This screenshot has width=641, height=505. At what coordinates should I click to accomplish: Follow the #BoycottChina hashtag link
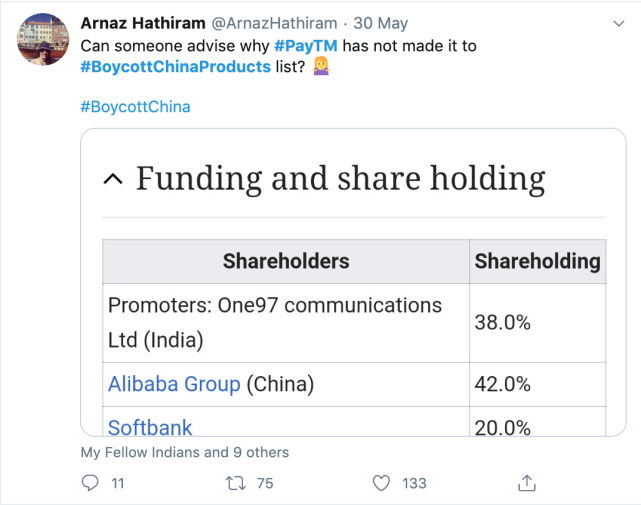pyautogui.click(x=134, y=107)
